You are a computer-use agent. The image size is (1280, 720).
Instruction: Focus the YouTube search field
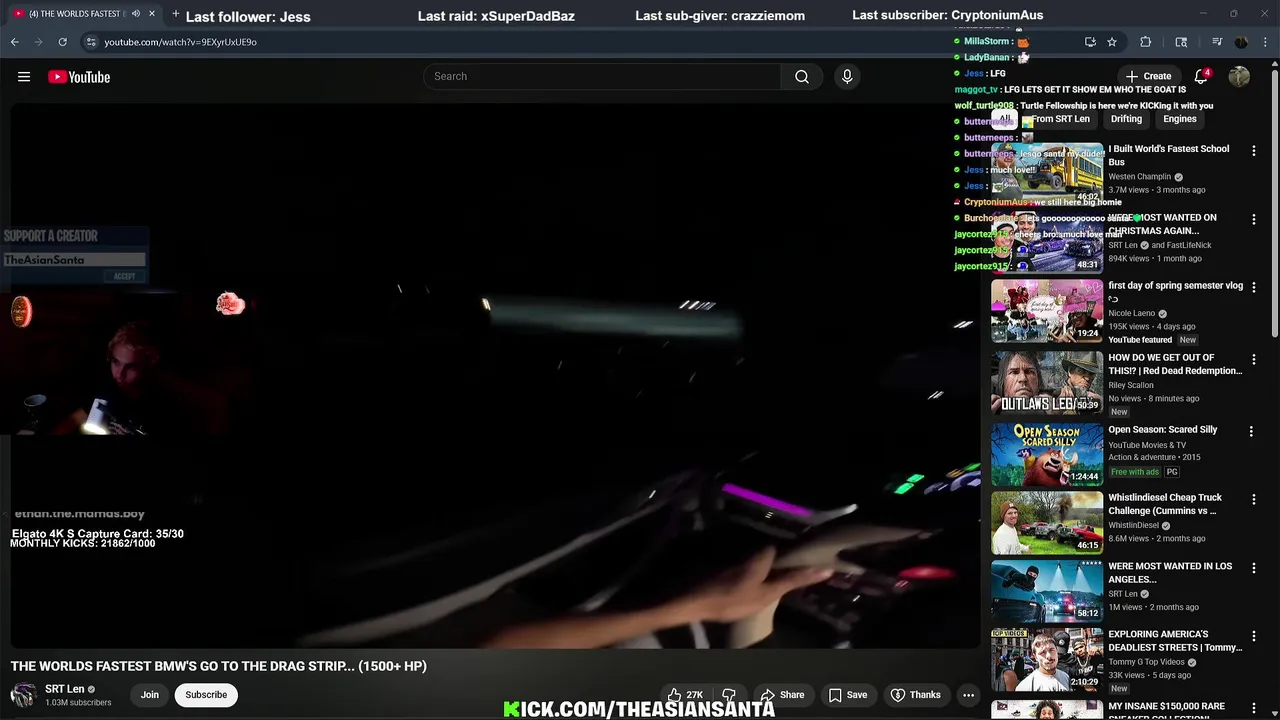[602, 77]
